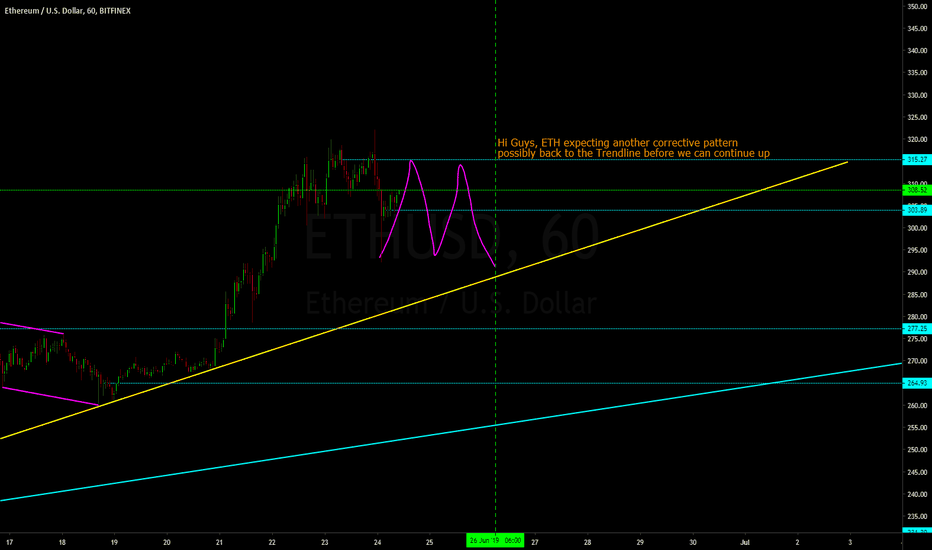
Task: Click the 340.00 value on price axis
Action: click(917, 51)
